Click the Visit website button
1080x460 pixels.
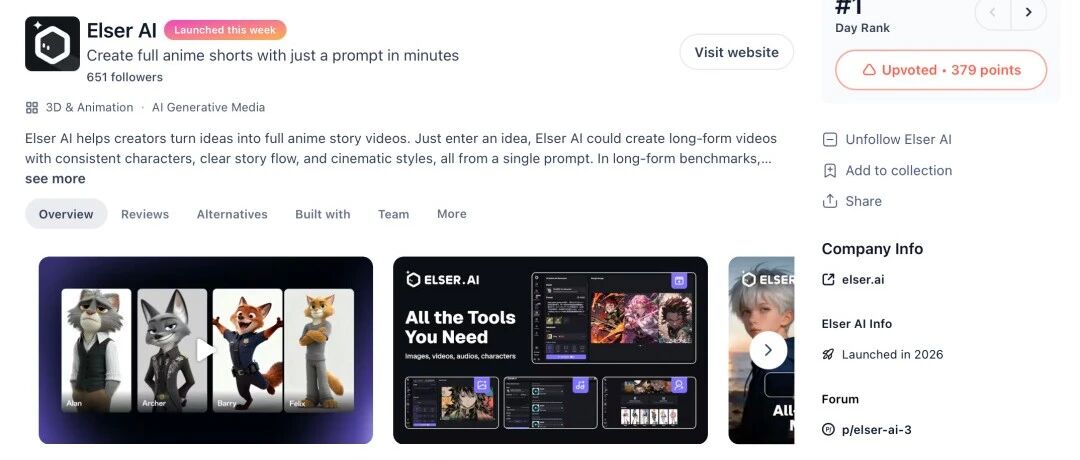[x=736, y=52]
